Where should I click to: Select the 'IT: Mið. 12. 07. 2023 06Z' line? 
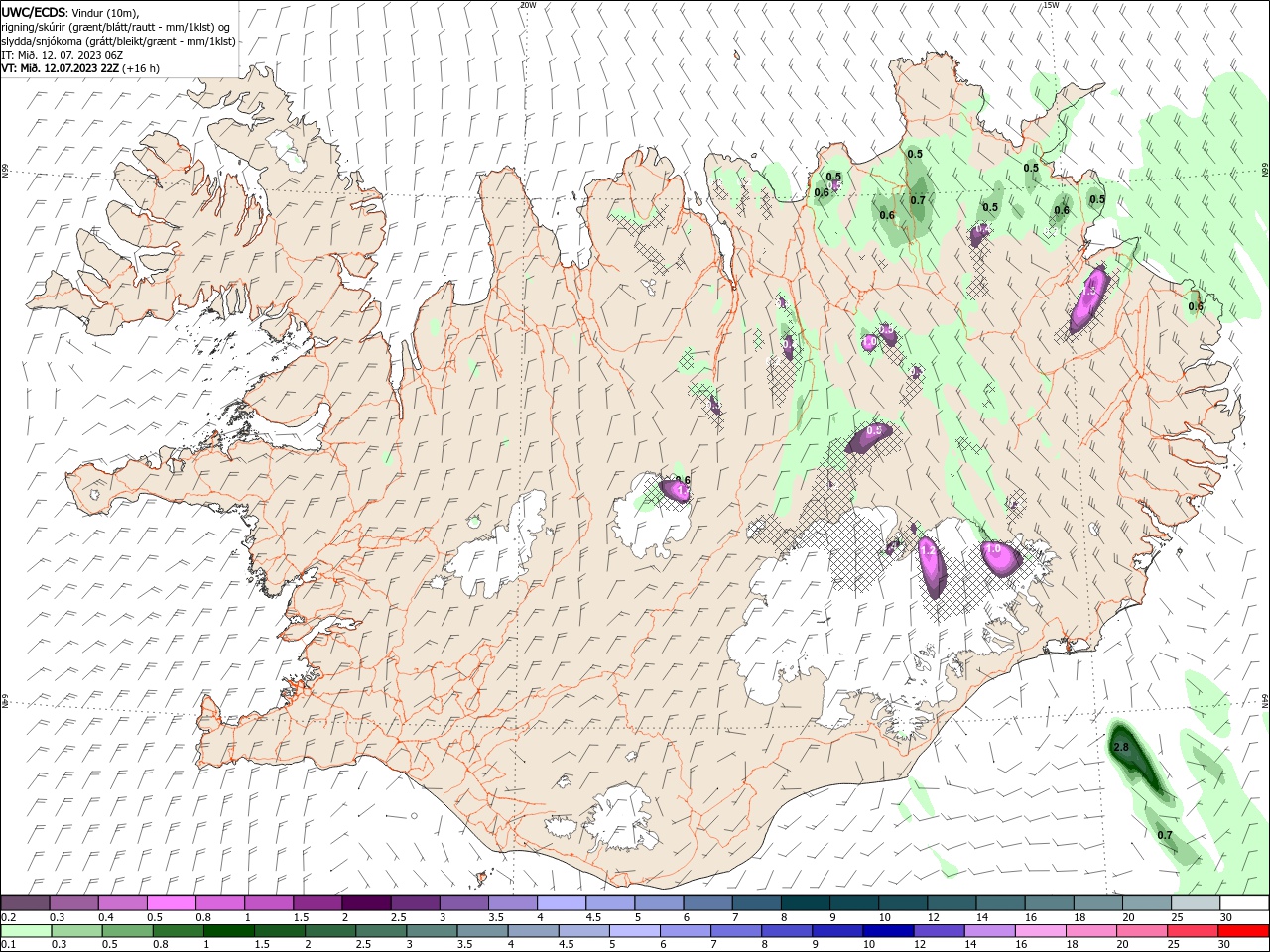point(62,55)
